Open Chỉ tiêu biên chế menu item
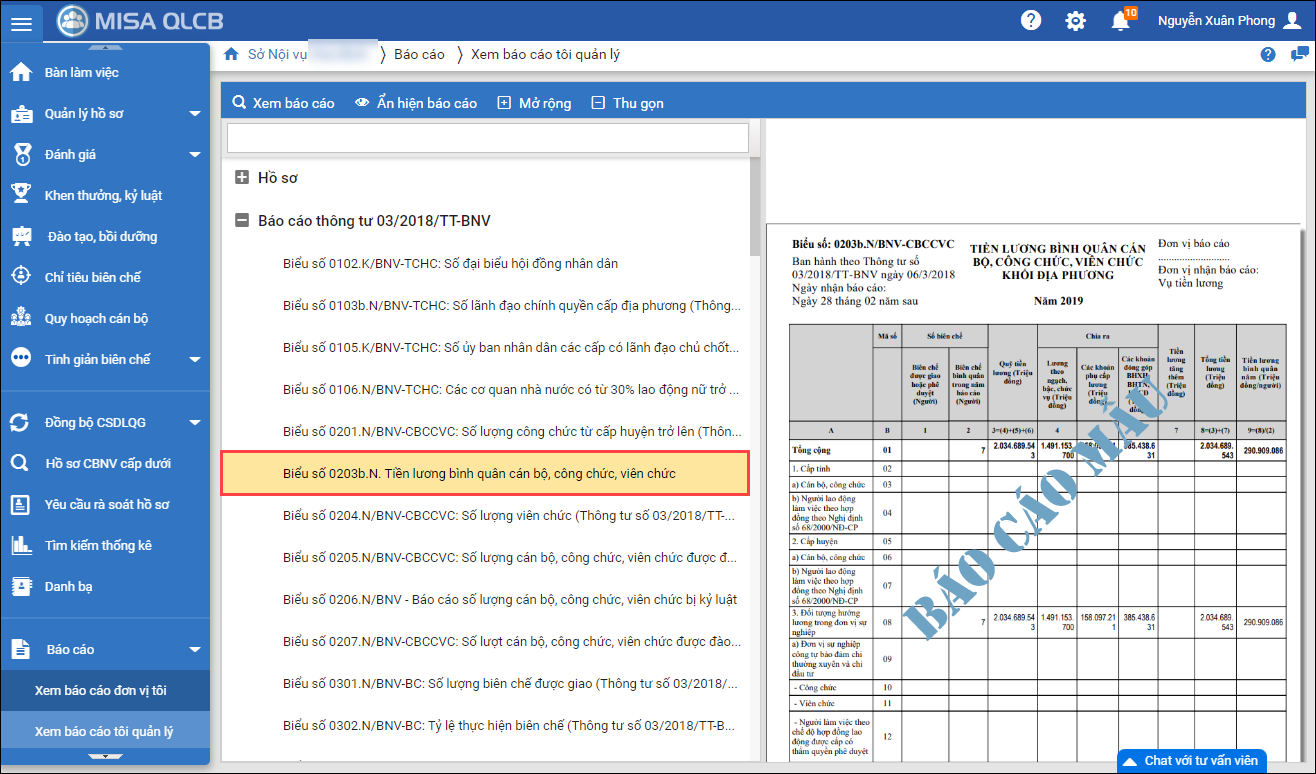The height and width of the screenshot is (774, 1316). tap(93, 277)
